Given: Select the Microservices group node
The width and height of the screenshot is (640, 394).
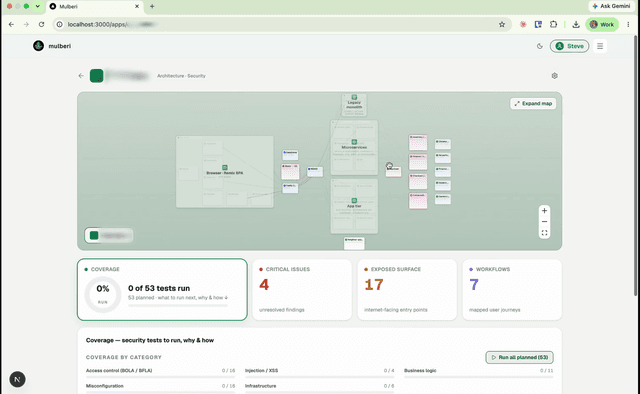Looking at the screenshot, I should pos(354,147).
